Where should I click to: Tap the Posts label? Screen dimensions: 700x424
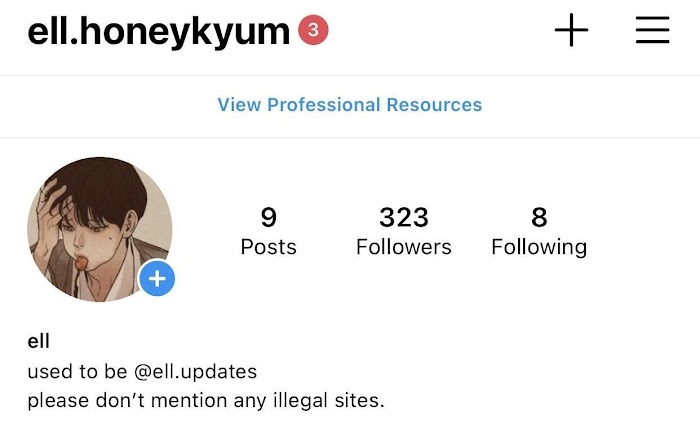click(x=268, y=247)
